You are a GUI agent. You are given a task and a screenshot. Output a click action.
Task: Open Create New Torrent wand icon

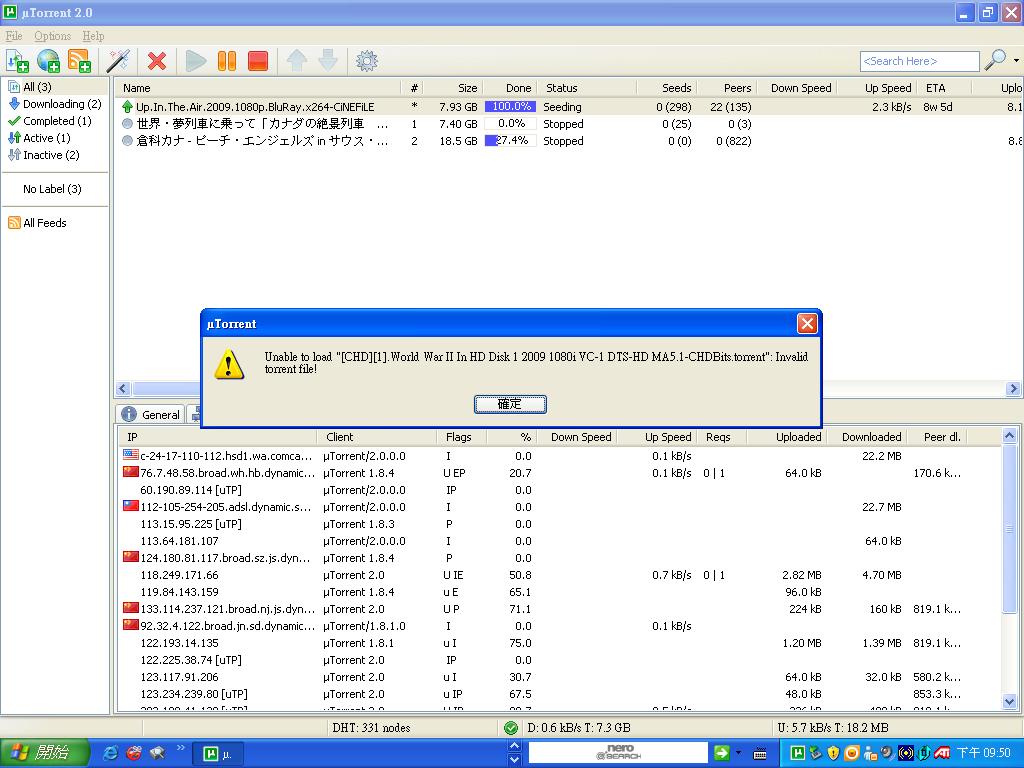point(118,61)
